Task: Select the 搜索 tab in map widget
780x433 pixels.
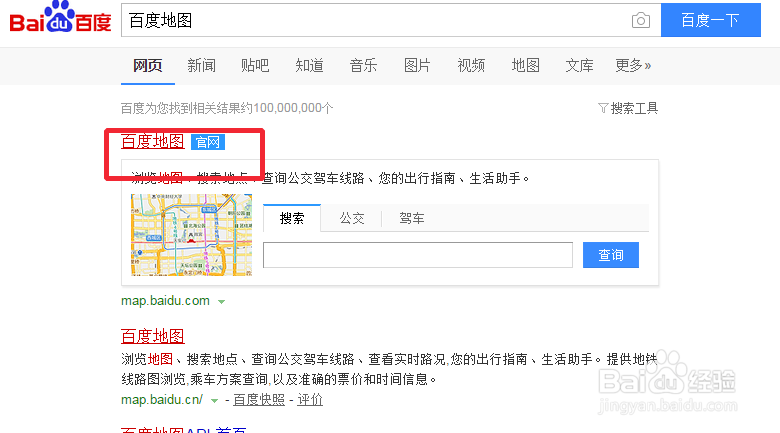Action: click(x=292, y=218)
